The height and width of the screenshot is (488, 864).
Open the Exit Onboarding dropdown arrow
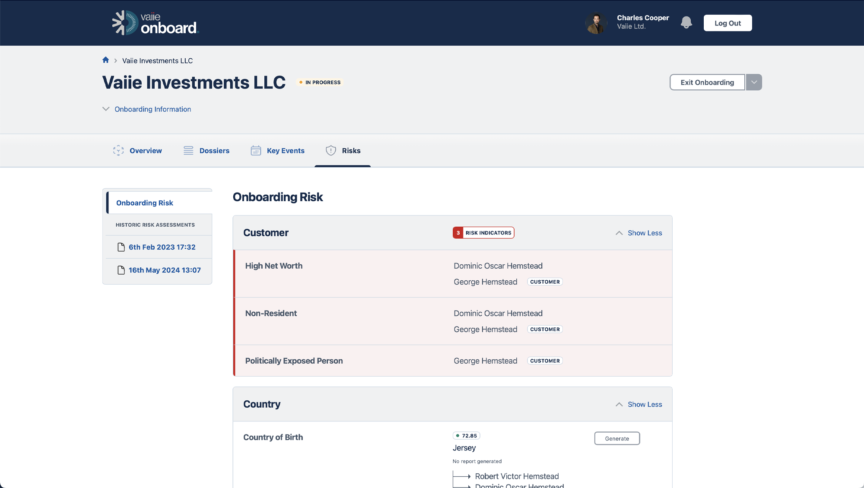point(754,82)
